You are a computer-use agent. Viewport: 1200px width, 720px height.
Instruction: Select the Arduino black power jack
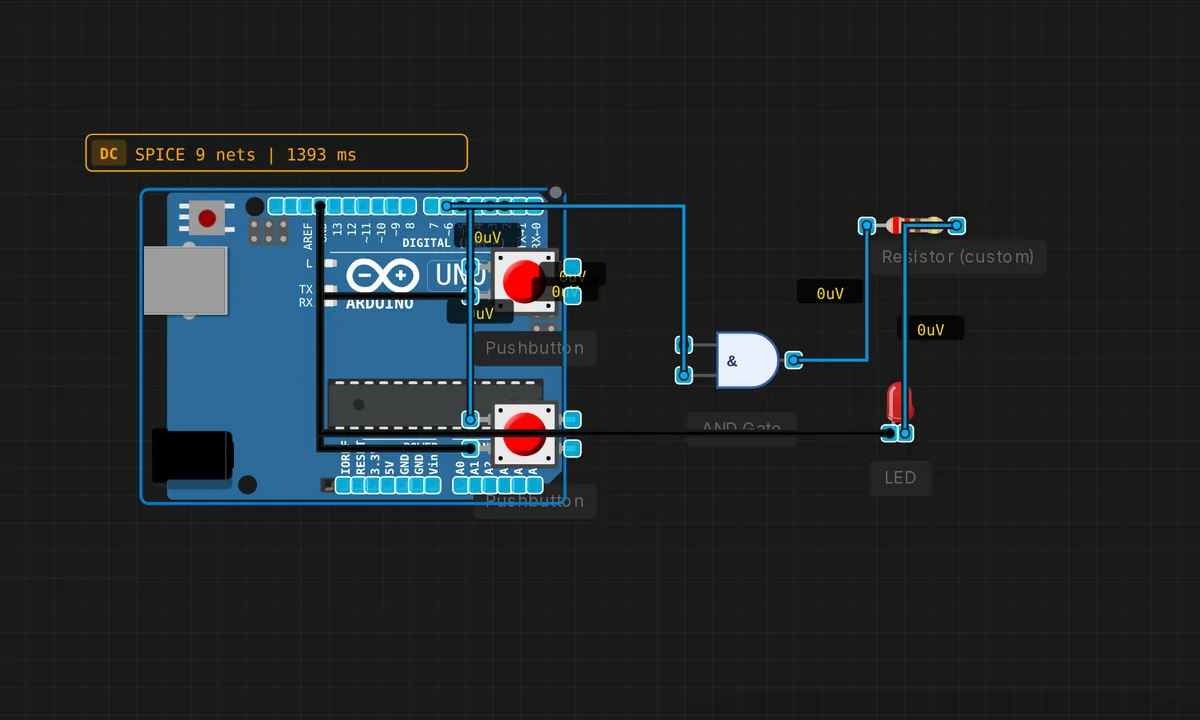coord(192,456)
